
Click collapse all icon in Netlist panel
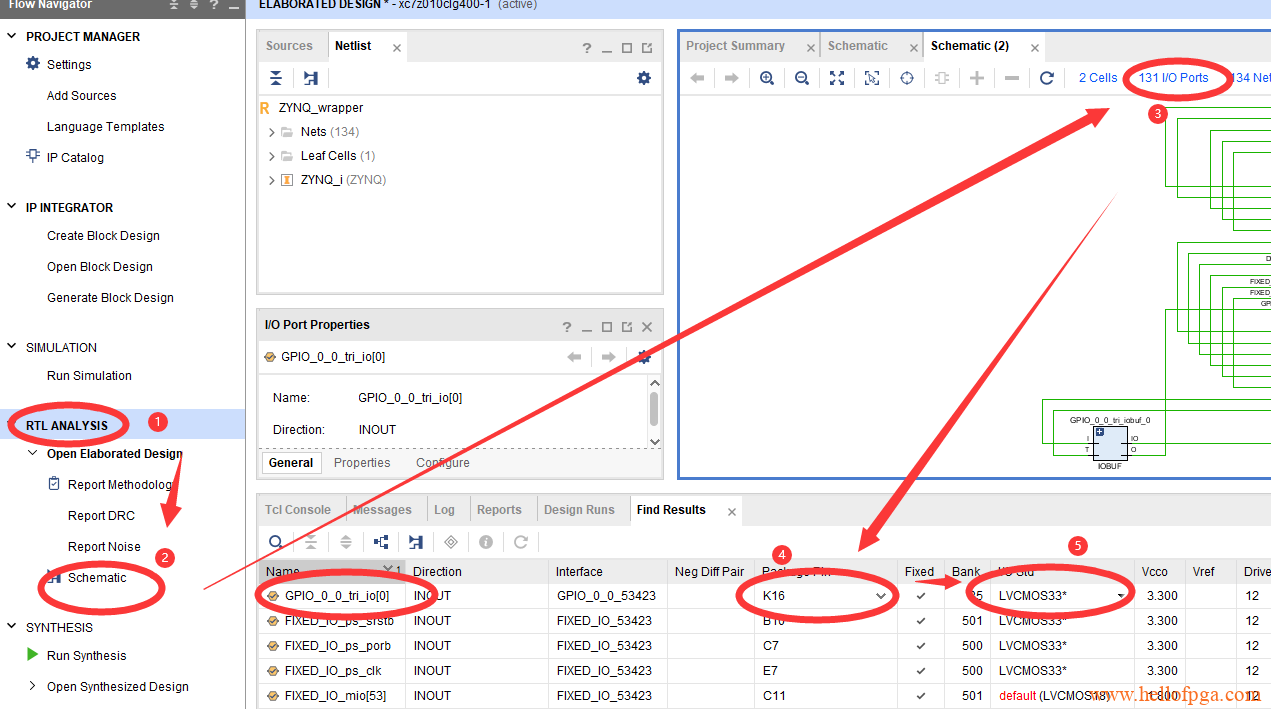click(x=276, y=78)
